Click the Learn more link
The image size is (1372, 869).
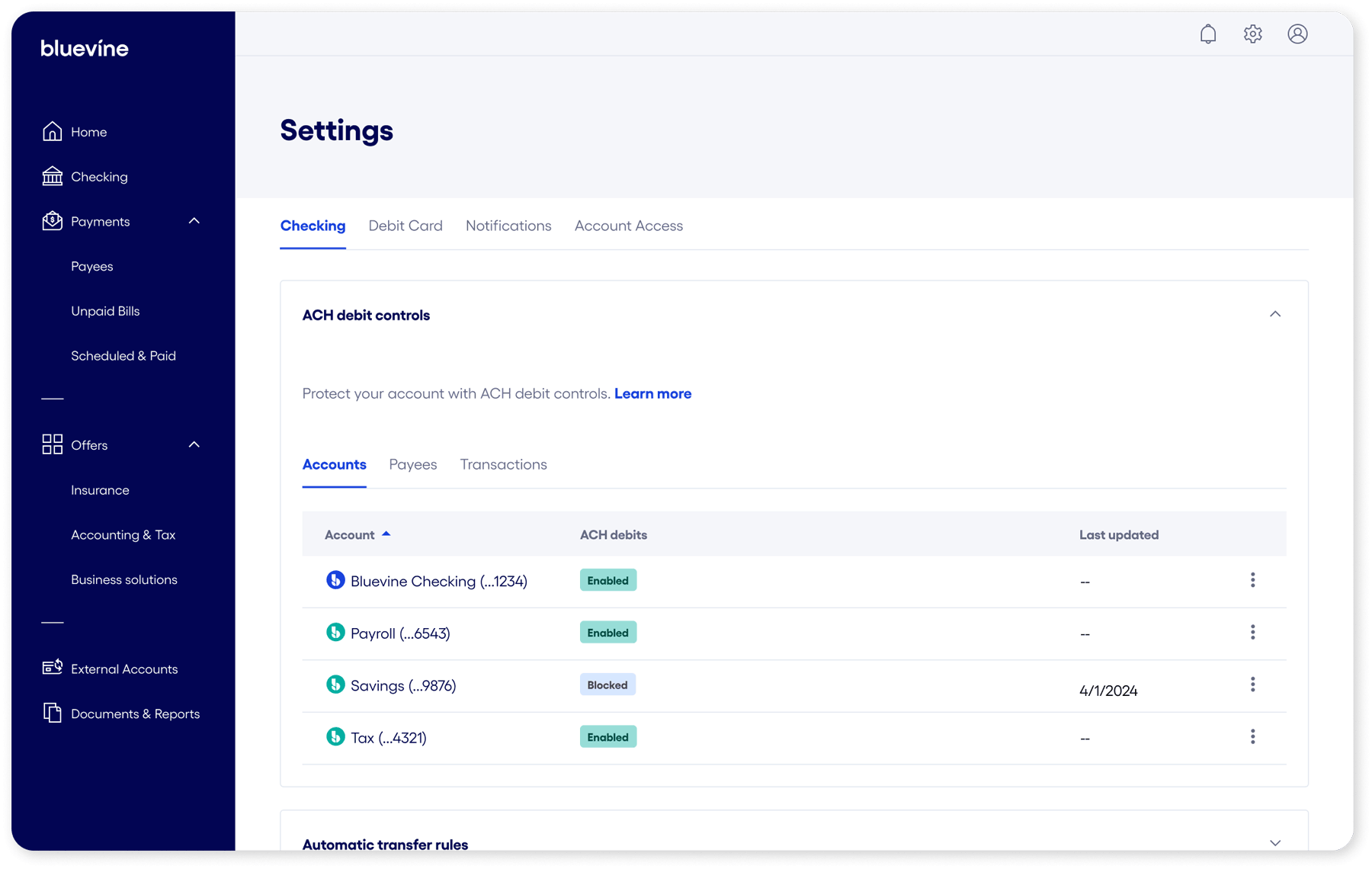[652, 393]
